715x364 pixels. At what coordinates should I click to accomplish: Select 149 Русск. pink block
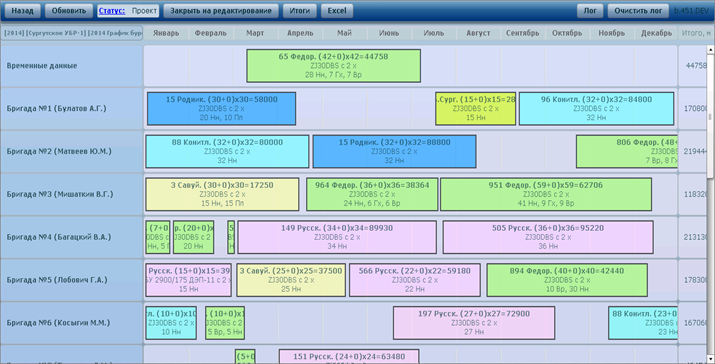[x=337, y=237]
